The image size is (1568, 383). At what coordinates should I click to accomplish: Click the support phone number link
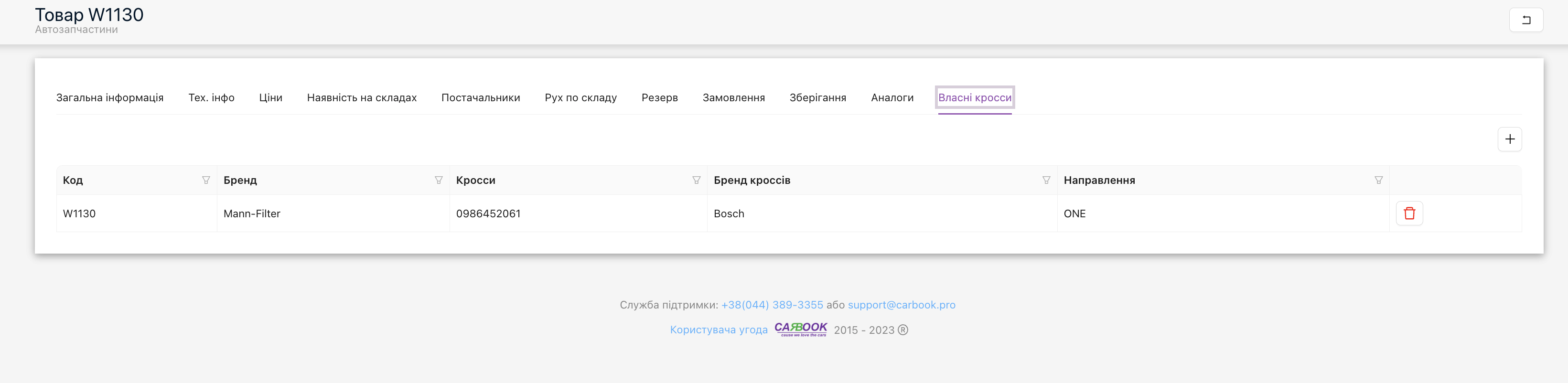click(771, 305)
